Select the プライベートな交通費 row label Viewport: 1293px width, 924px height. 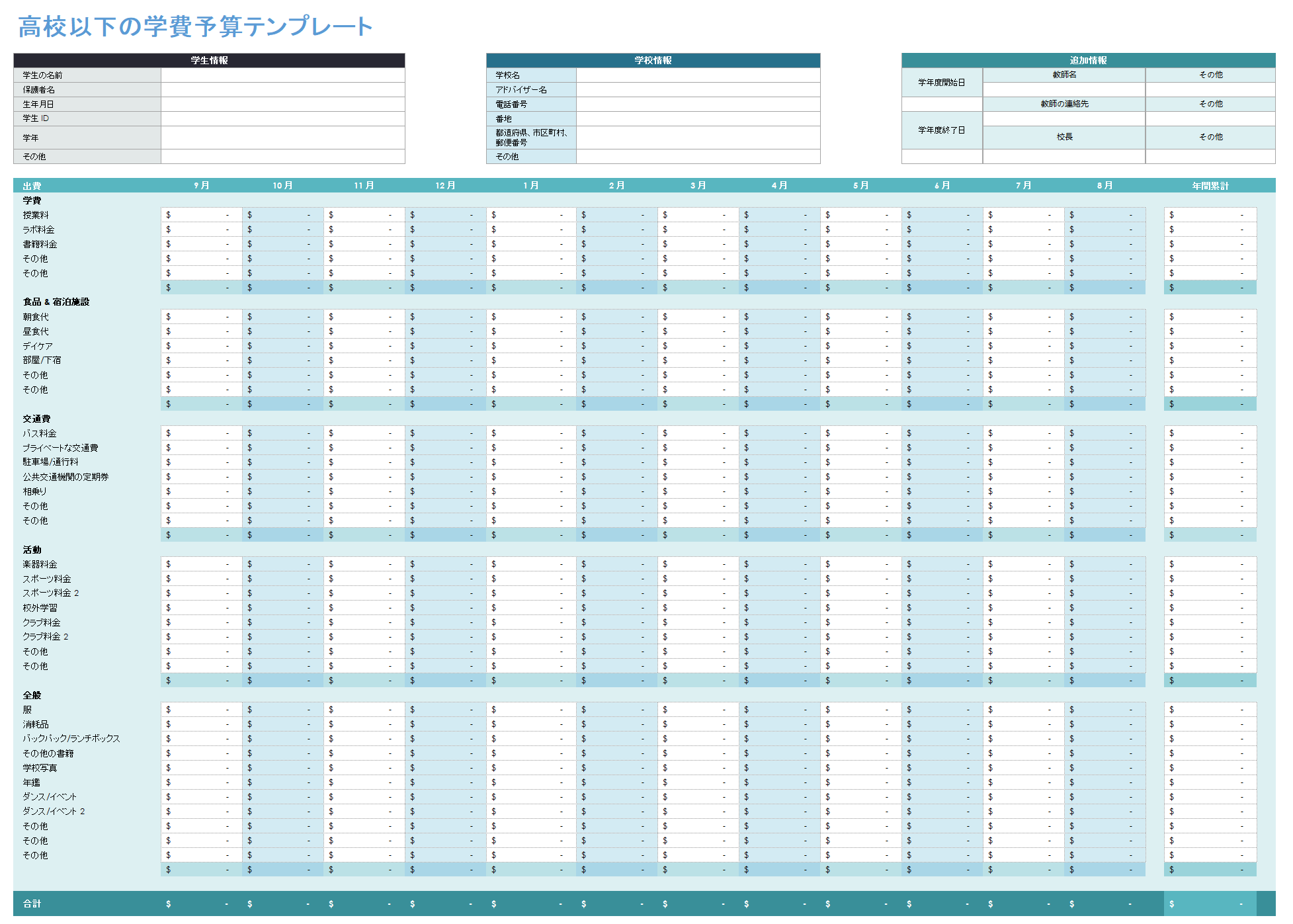(x=60, y=448)
